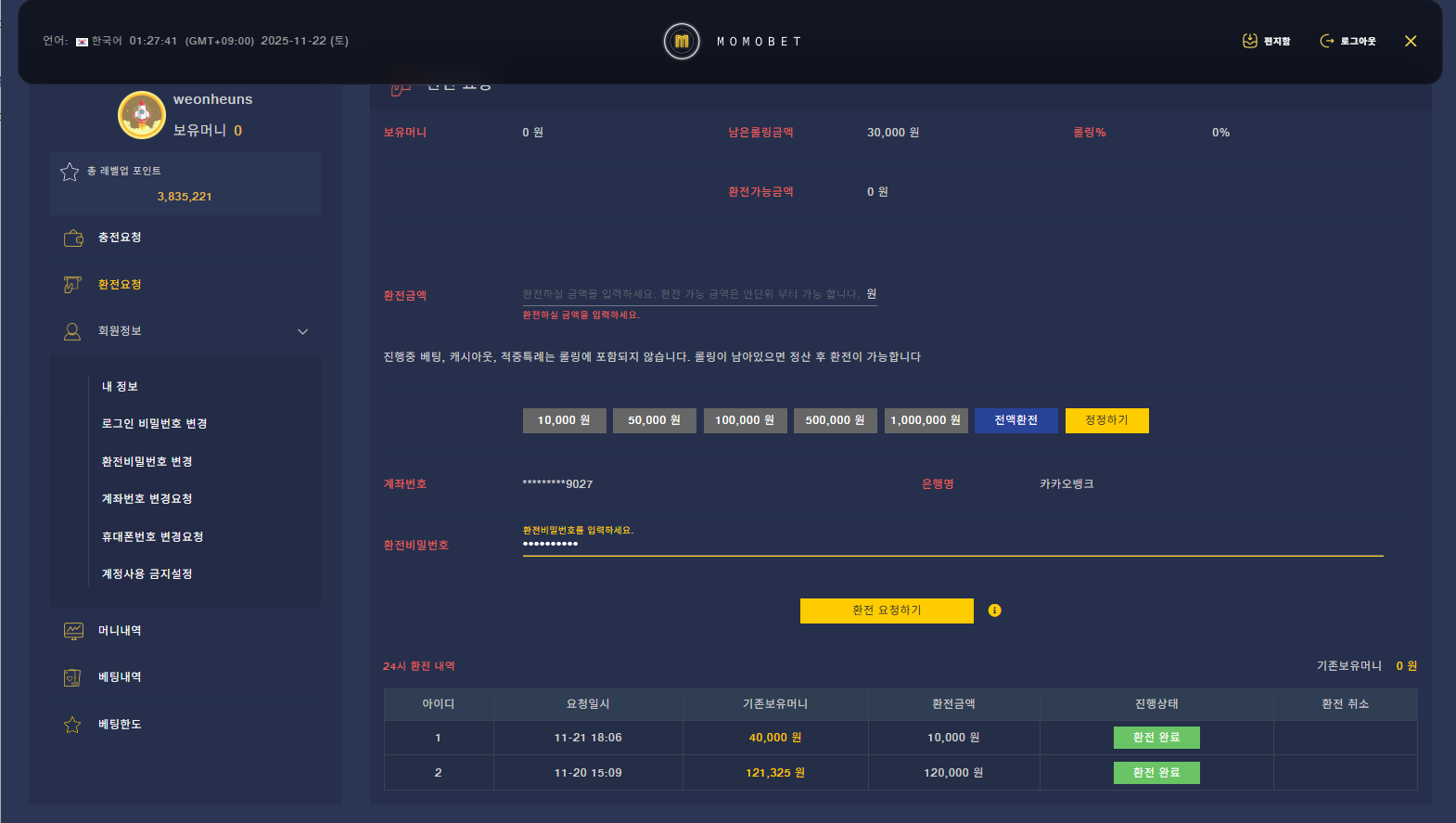Open the 충전요청 wallet icon
This screenshot has height=823, width=1456.
(x=73, y=238)
